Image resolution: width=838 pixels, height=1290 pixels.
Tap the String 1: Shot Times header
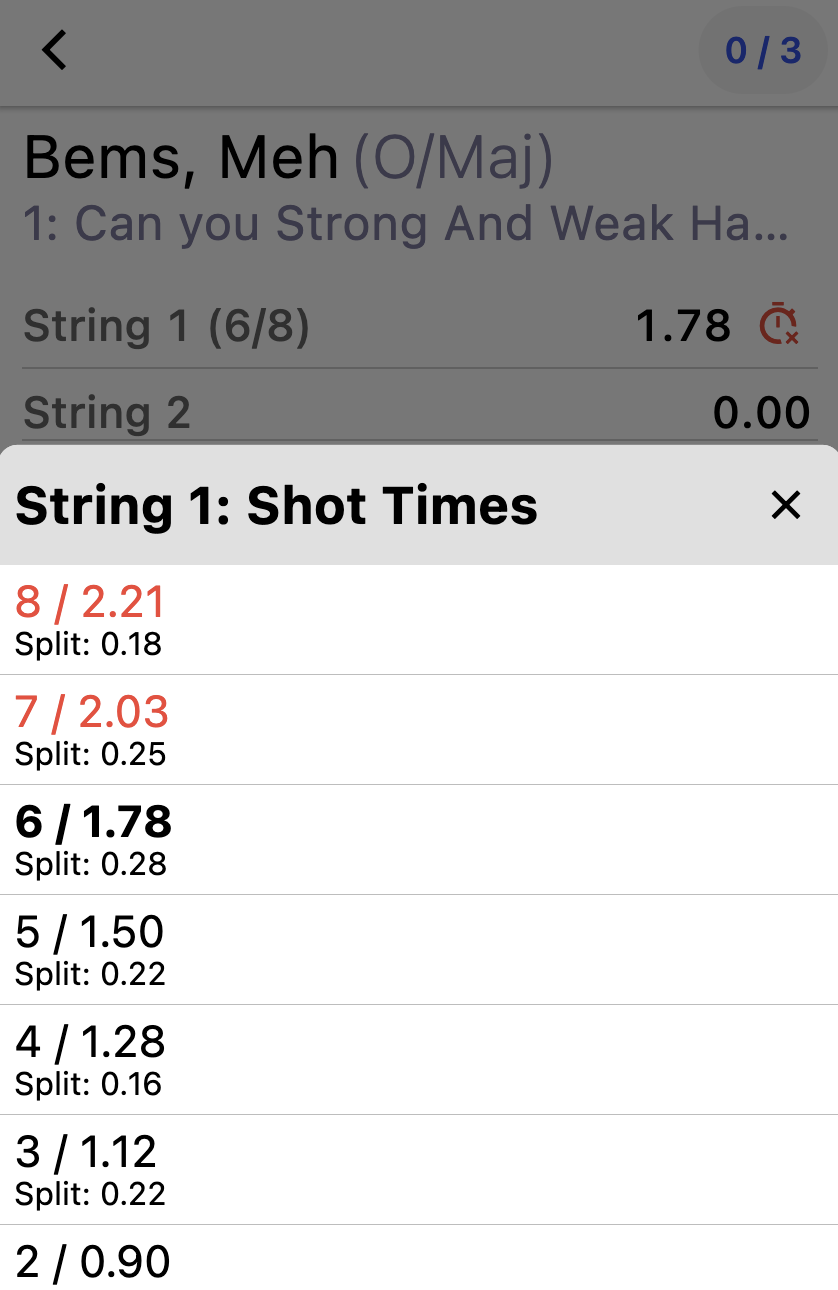point(277,506)
